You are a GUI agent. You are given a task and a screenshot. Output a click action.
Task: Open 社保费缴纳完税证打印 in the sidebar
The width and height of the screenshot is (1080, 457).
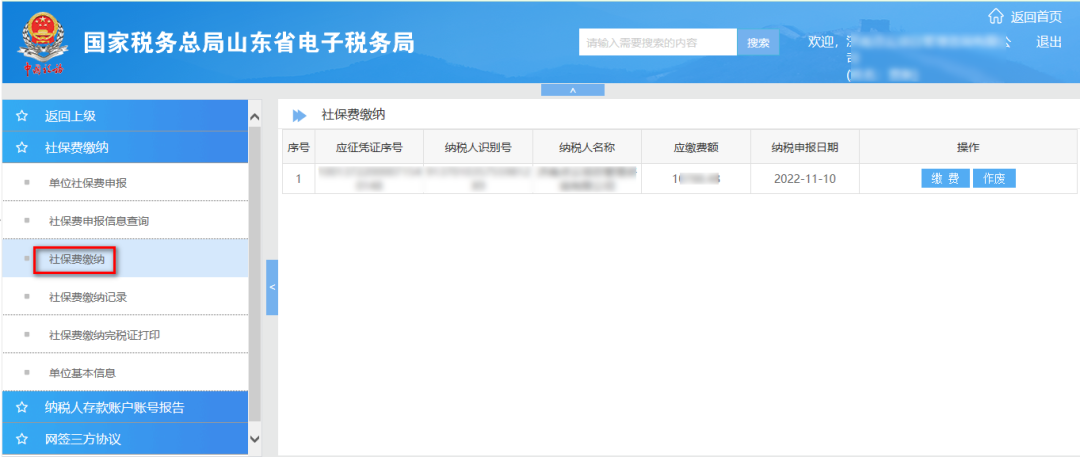click(104, 335)
